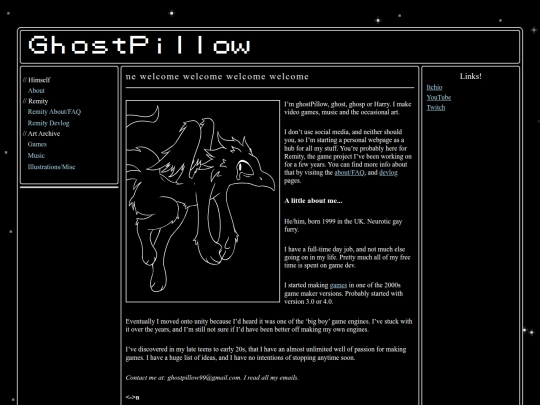
Task: Follow the inline about/FAQ link
Action: point(349,173)
